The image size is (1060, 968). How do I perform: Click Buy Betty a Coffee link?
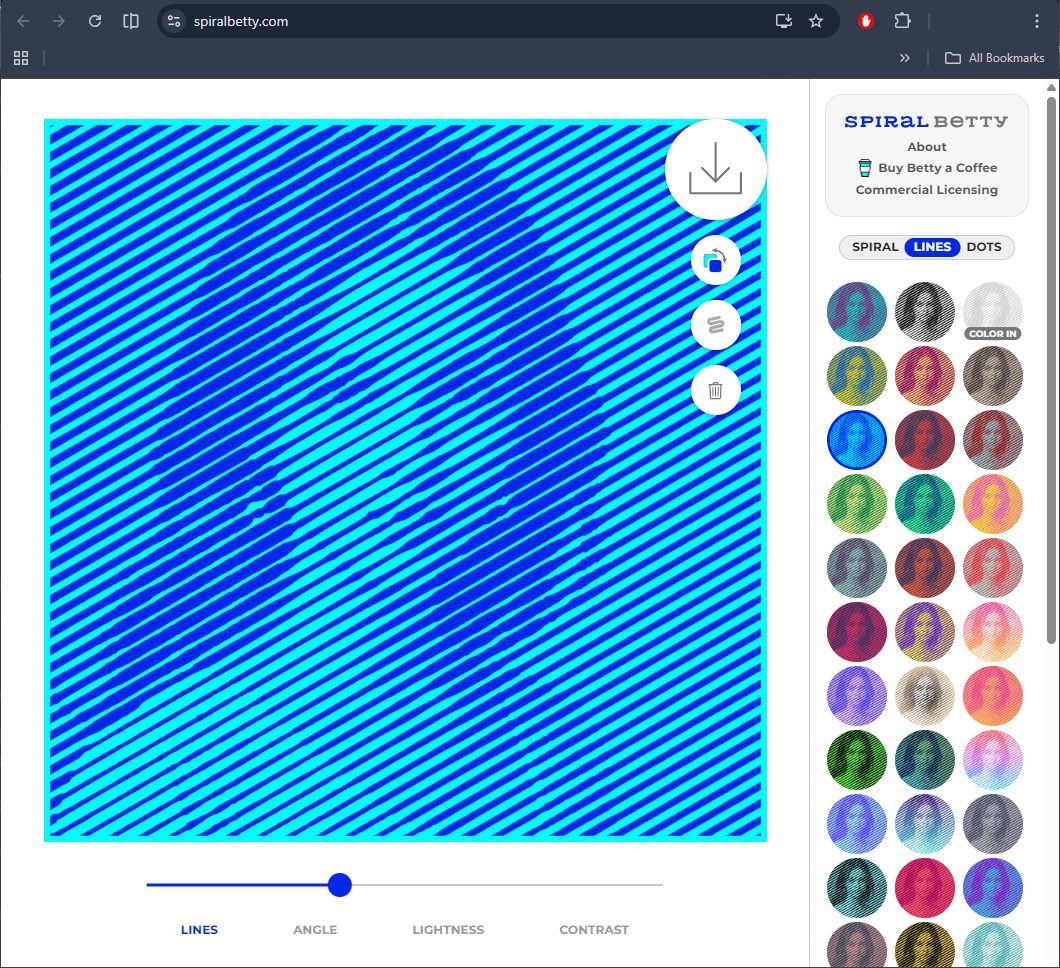click(x=937, y=168)
